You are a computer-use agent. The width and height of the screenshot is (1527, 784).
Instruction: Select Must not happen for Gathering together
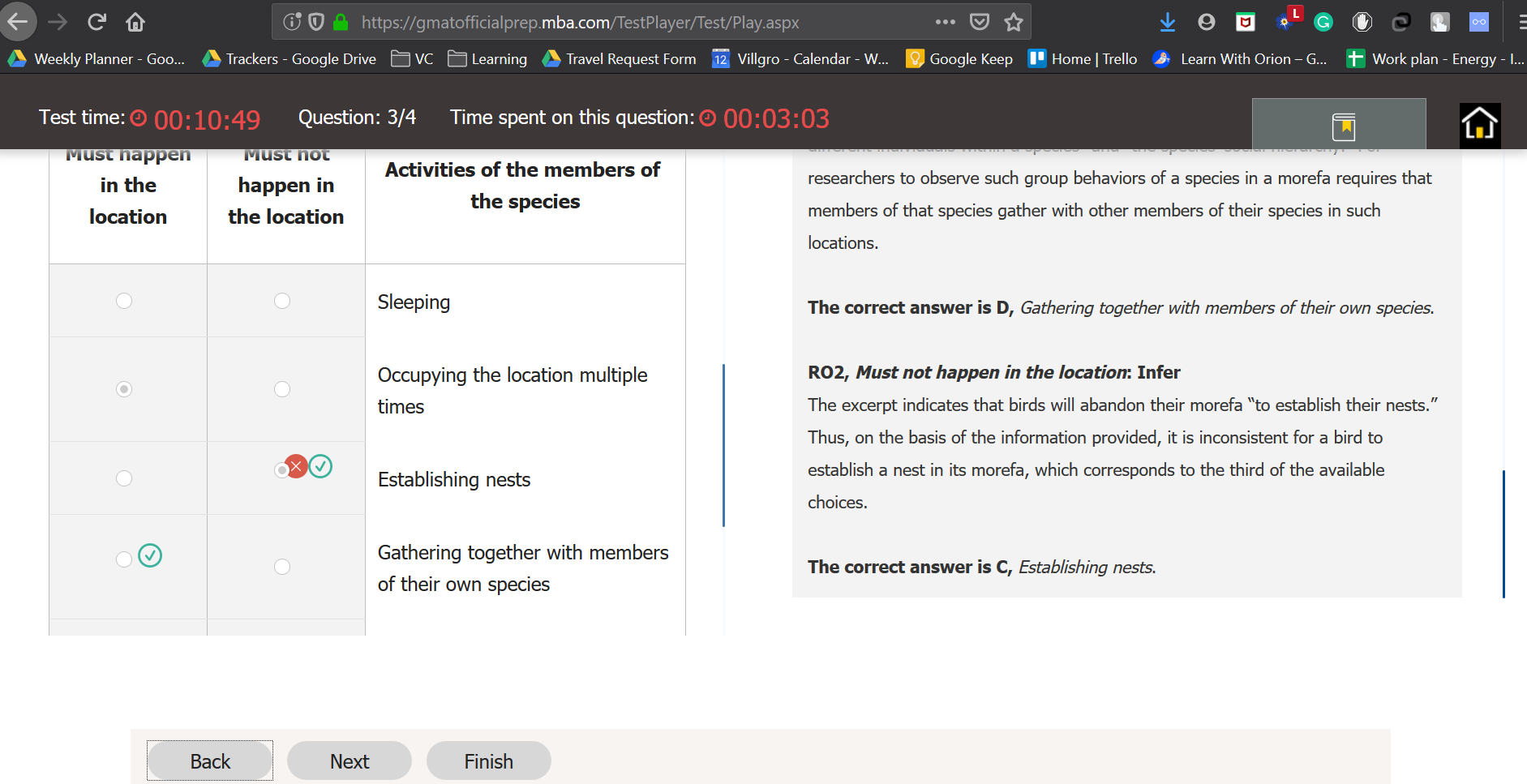pyautogui.click(x=282, y=567)
